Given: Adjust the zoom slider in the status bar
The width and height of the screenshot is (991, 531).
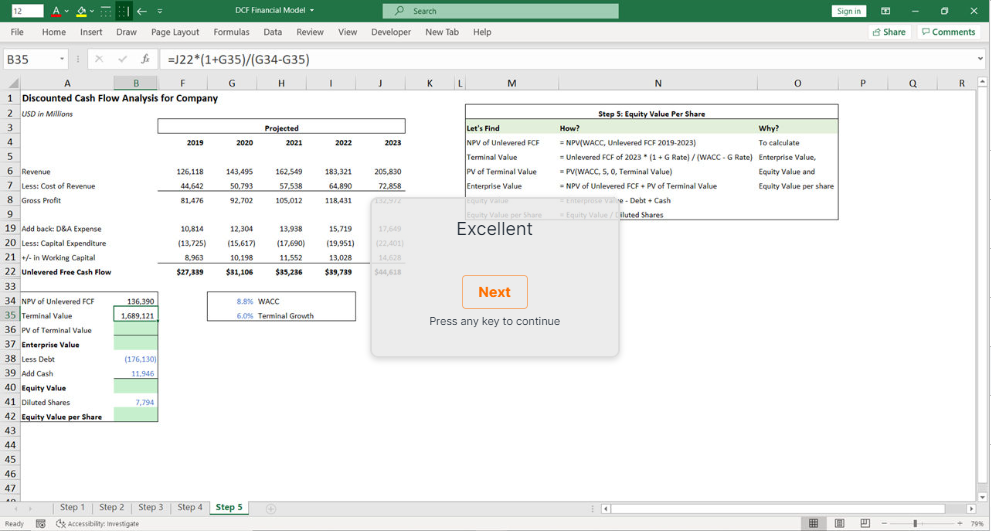Looking at the screenshot, I should click(x=916, y=523).
